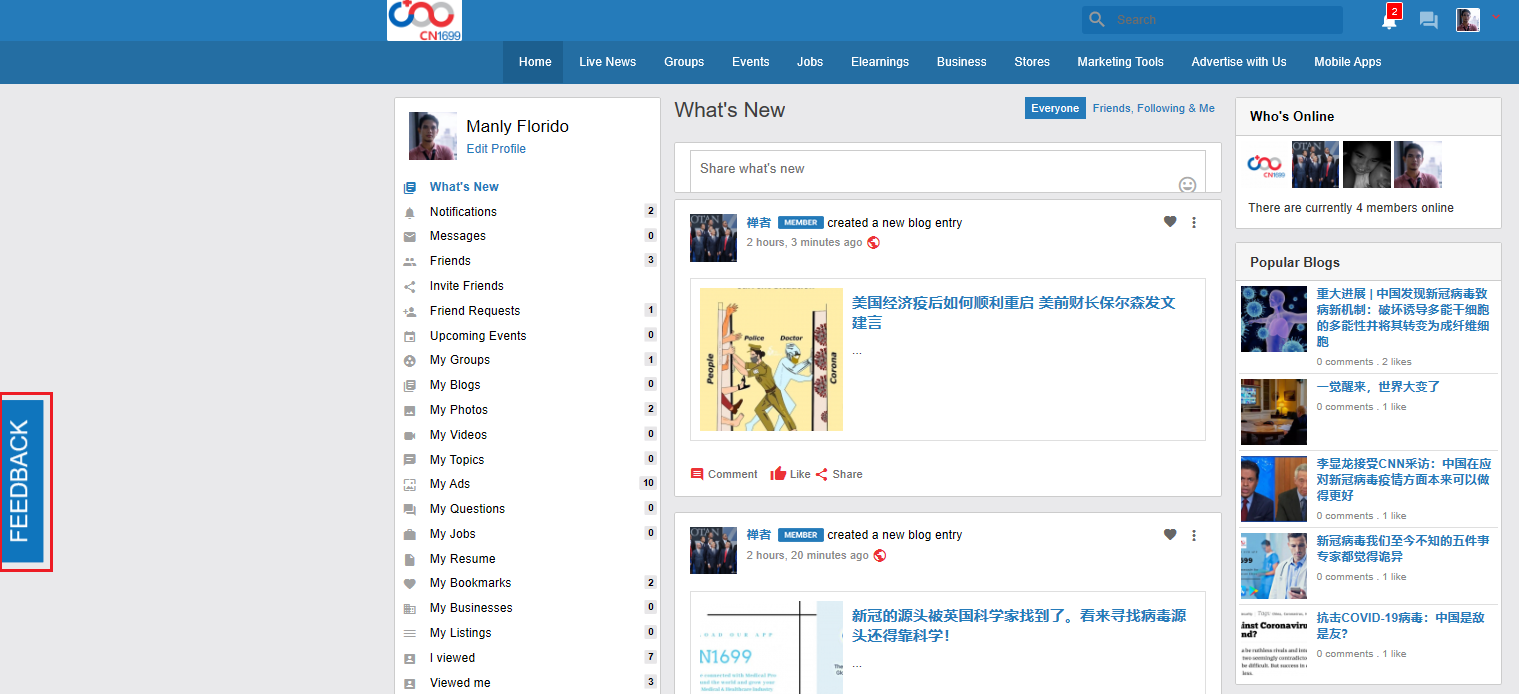The width and height of the screenshot is (1519, 694).
Task: Click the search magnifier icon
Action: tap(1097, 20)
